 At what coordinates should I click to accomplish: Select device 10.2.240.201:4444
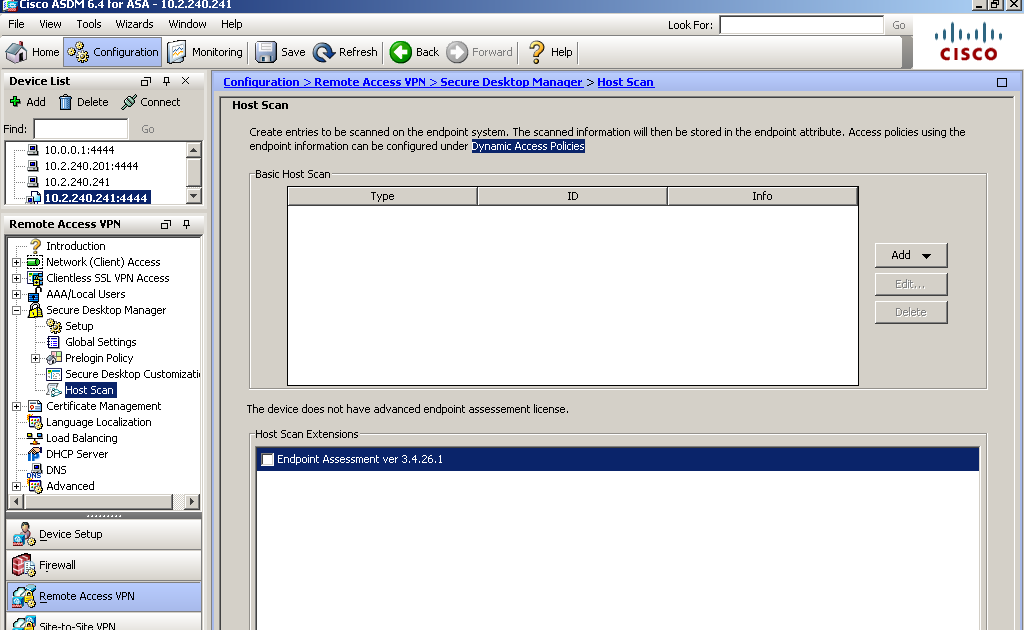tap(91, 166)
